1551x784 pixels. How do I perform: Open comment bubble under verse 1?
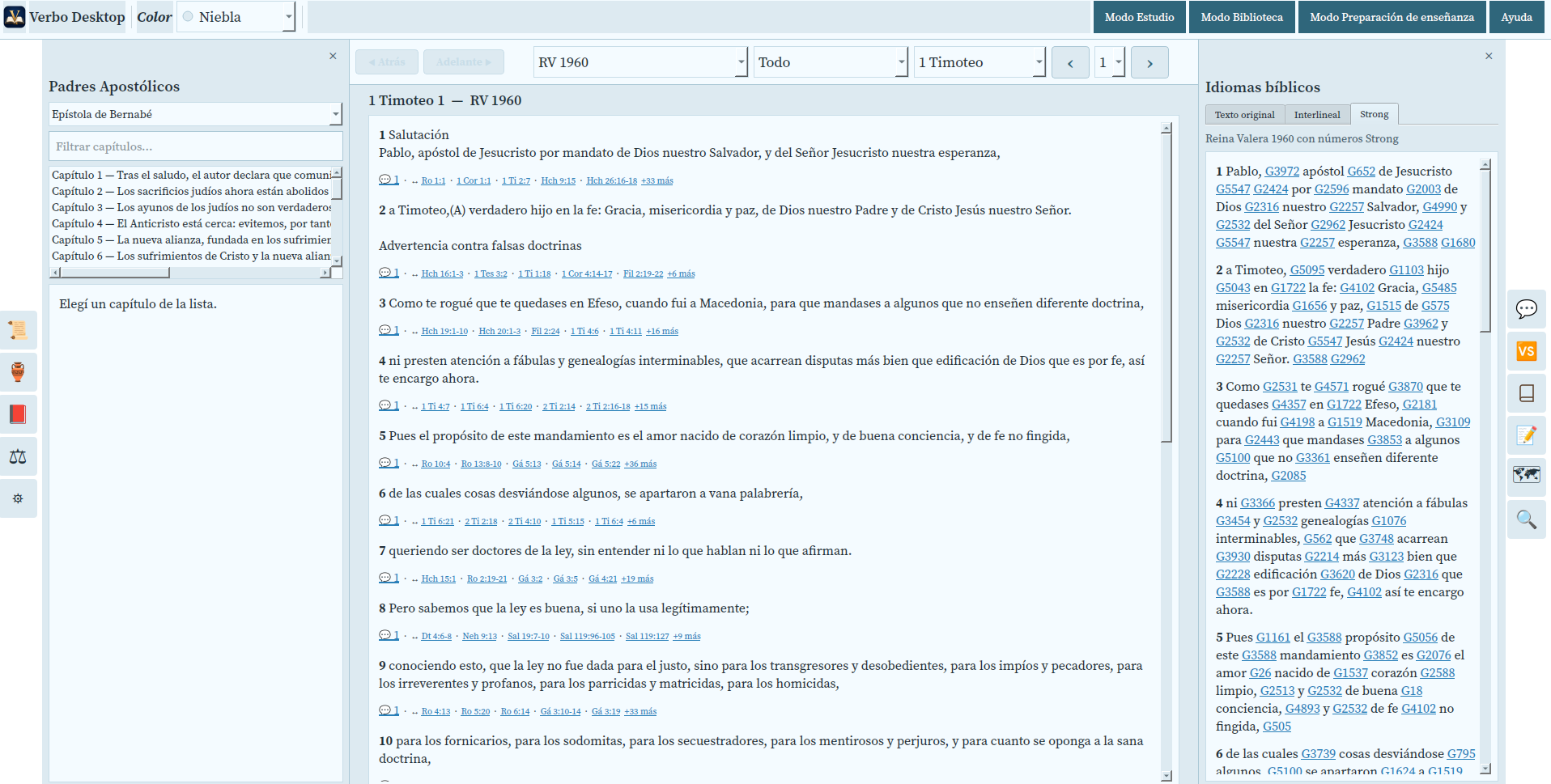(389, 180)
